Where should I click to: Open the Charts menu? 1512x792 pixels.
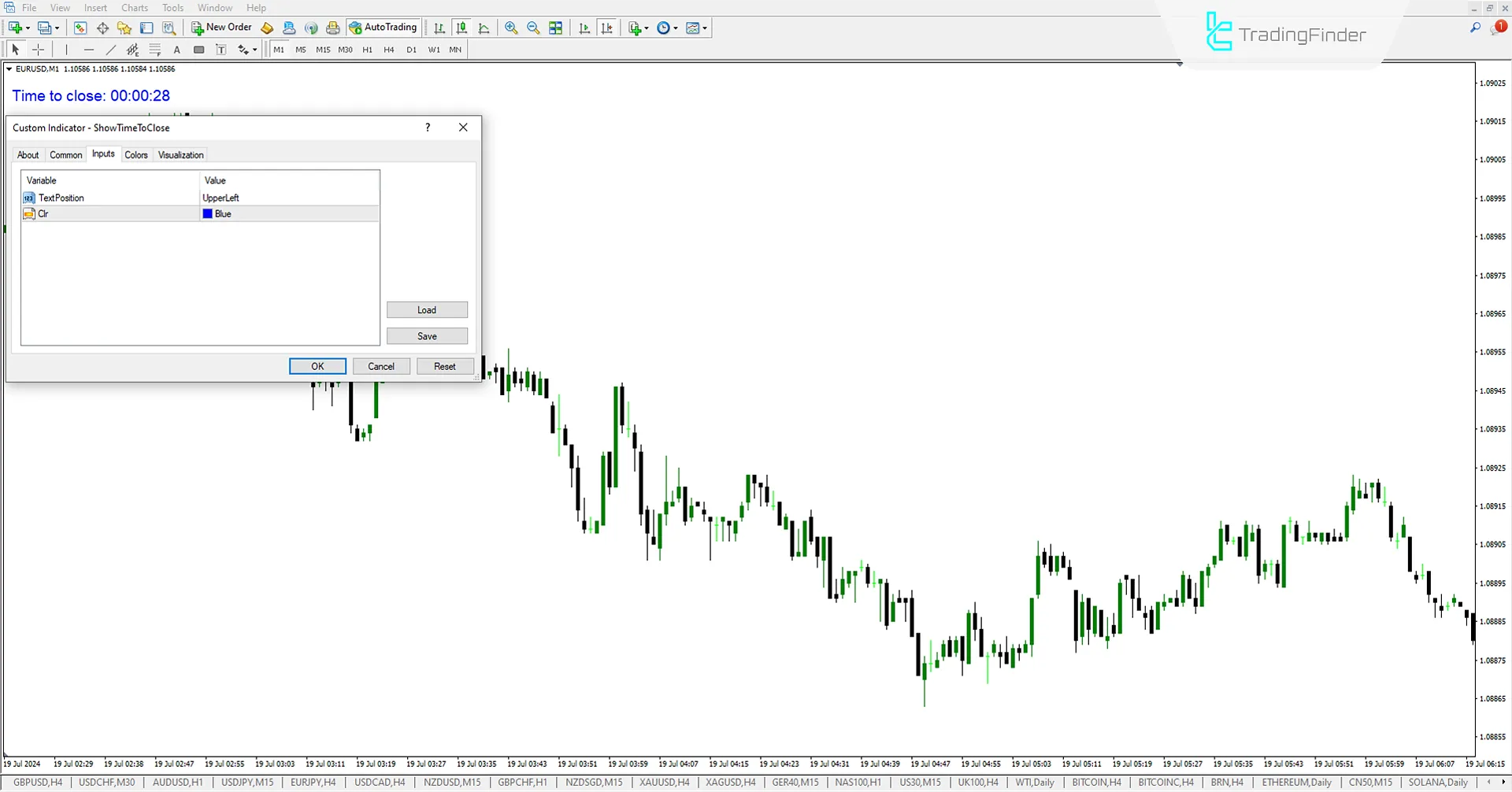point(134,7)
